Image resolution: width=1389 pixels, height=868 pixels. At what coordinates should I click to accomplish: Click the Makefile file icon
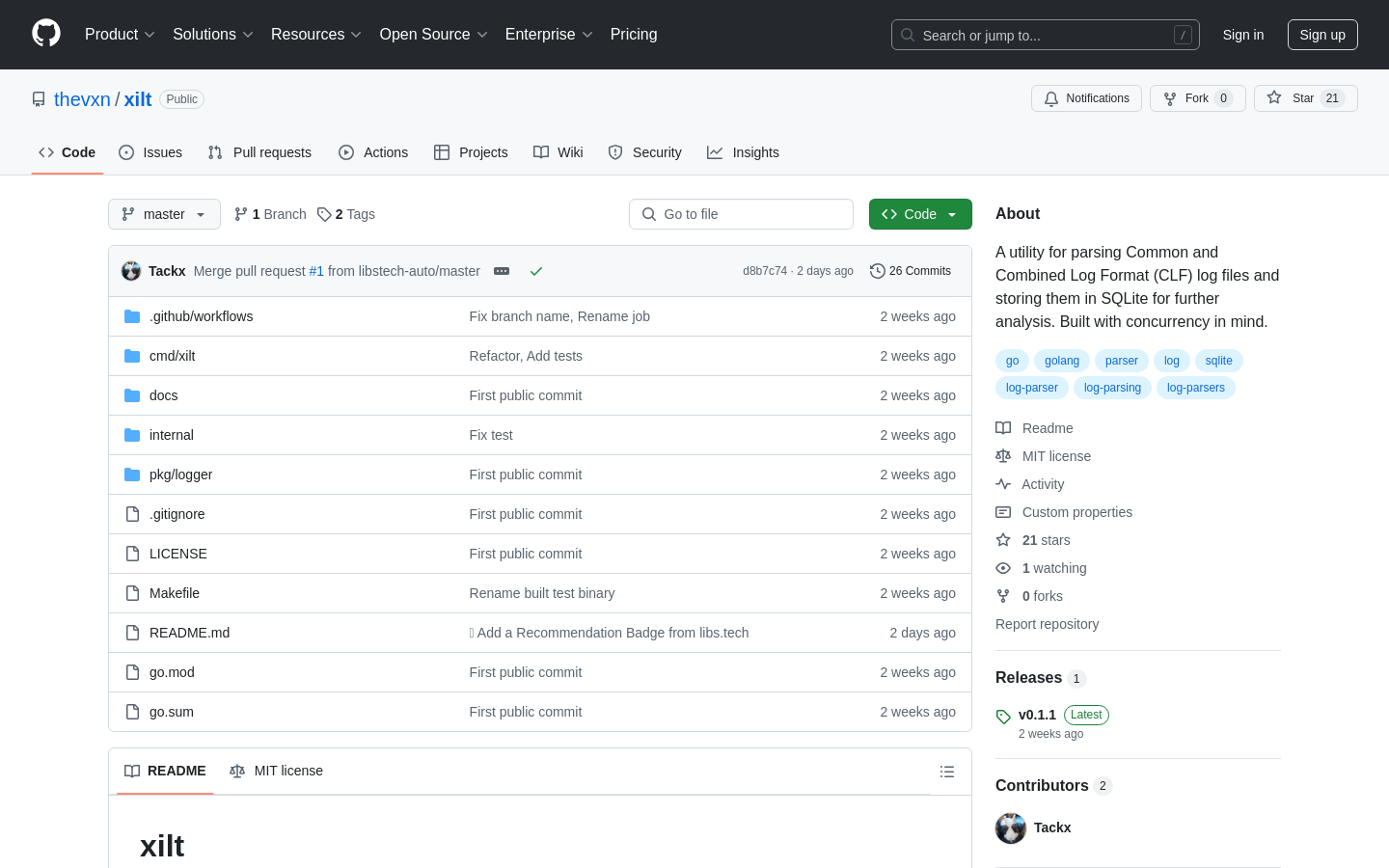(x=132, y=593)
